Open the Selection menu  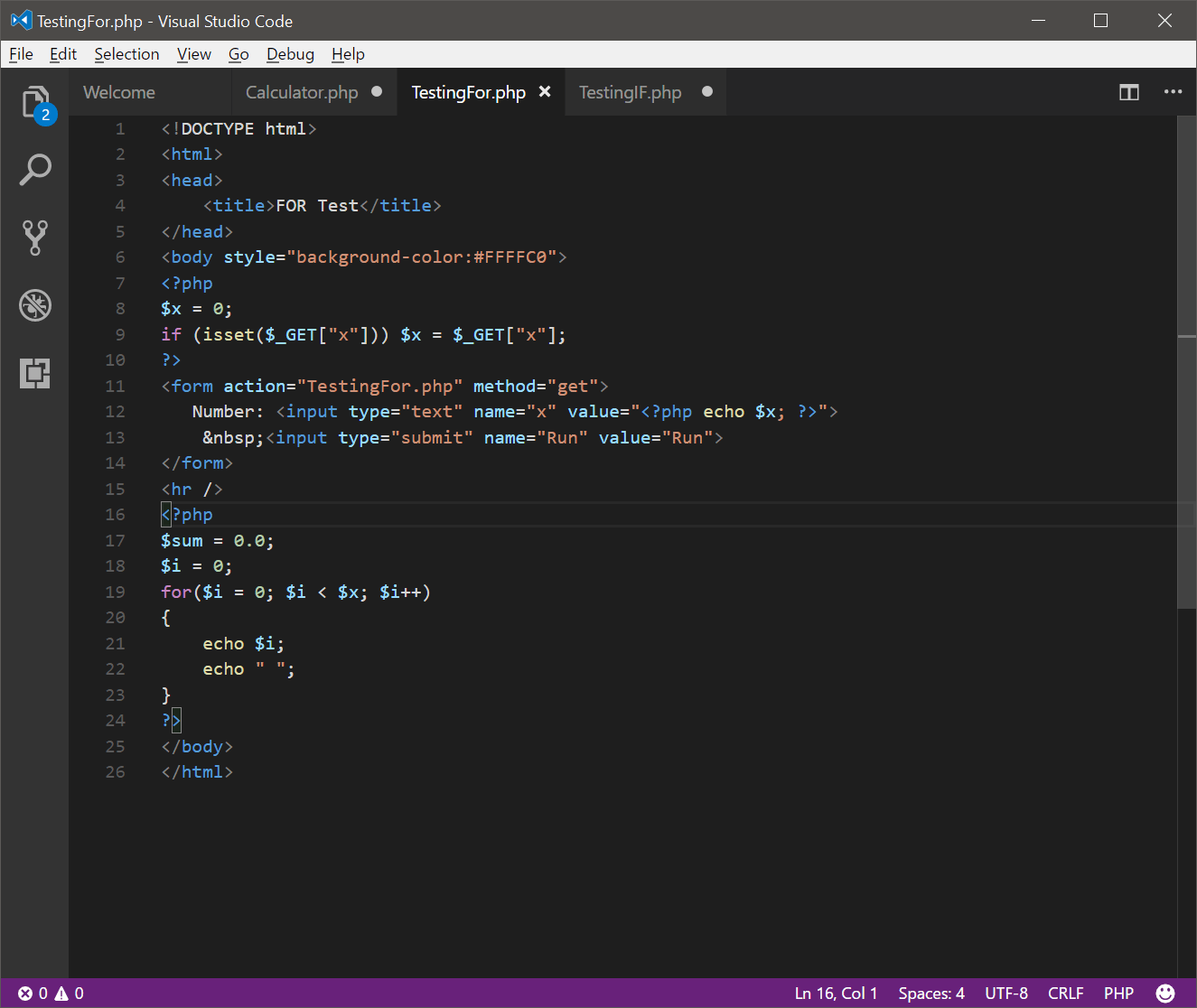pyautogui.click(x=126, y=54)
